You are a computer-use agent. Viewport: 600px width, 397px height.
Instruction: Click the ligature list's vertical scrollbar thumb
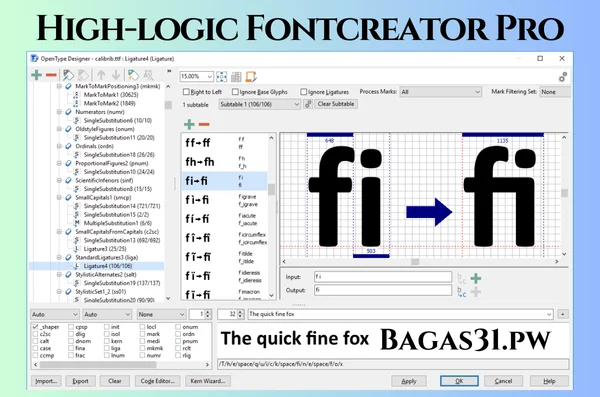point(271,190)
